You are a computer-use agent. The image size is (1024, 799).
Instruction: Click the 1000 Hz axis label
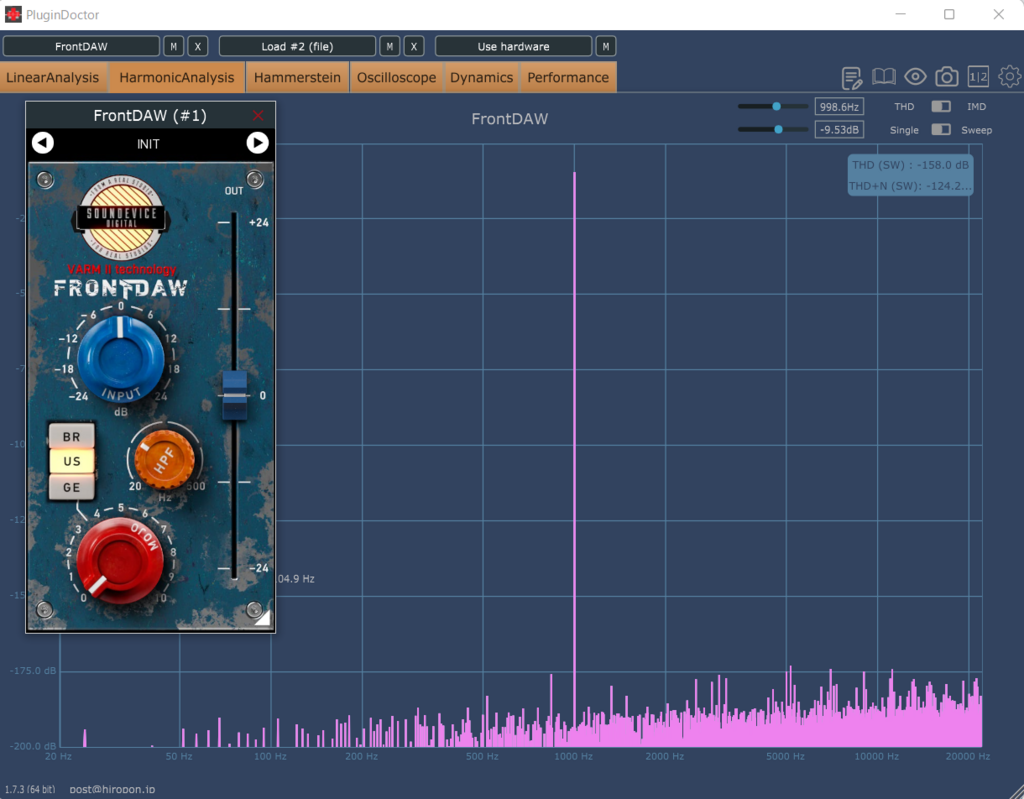pos(573,757)
